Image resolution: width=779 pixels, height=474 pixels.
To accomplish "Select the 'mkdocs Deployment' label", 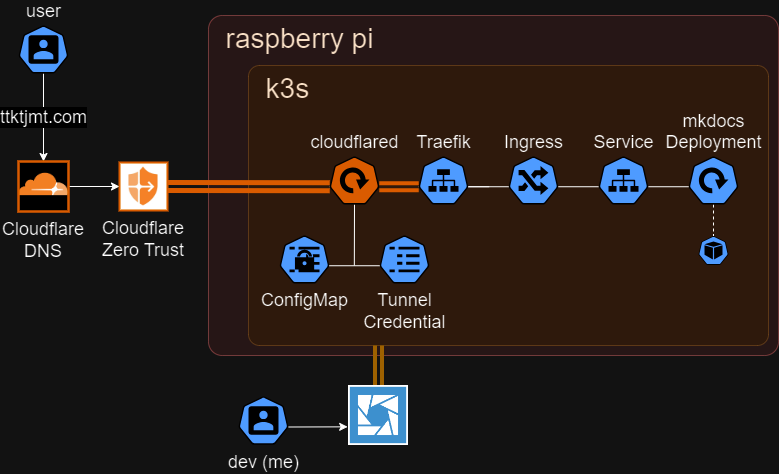I will [713, 132].
